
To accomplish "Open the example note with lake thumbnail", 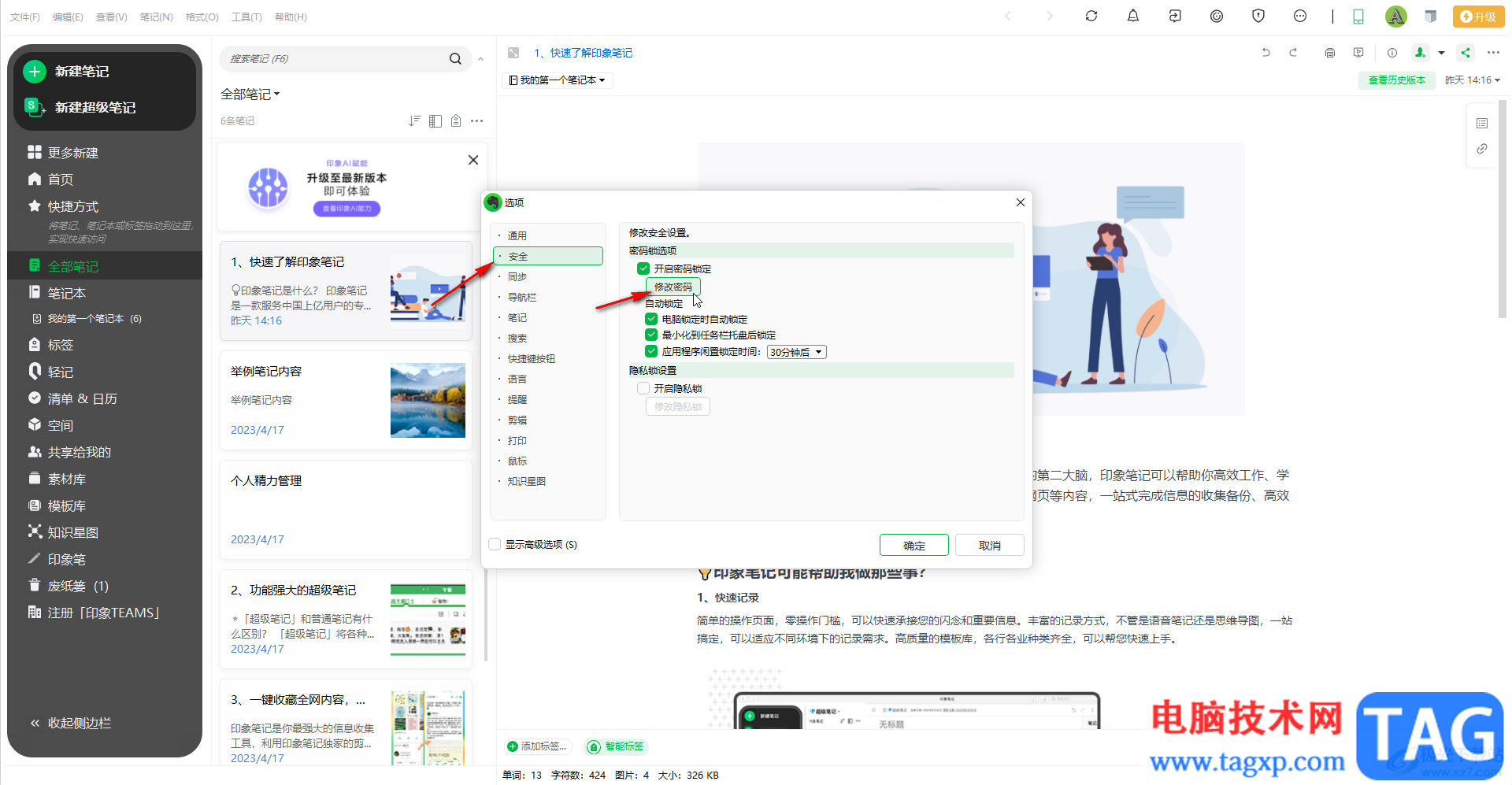I will 346,400.
